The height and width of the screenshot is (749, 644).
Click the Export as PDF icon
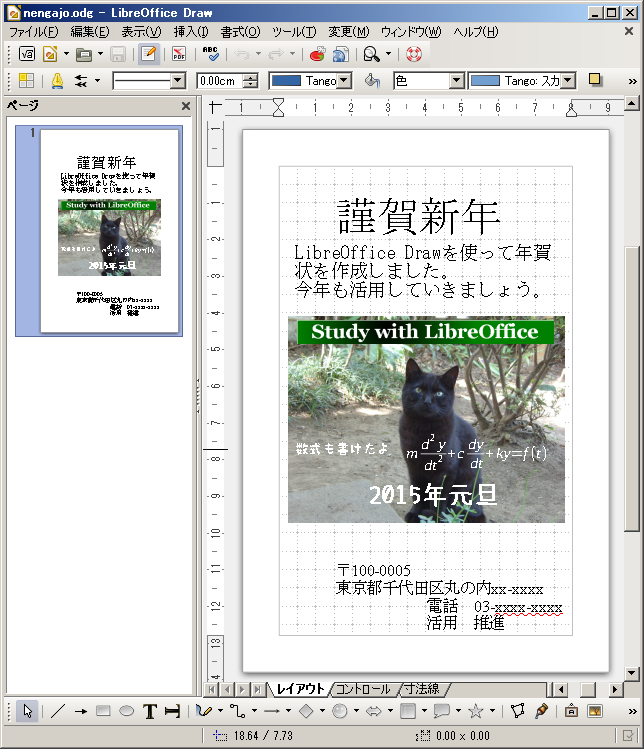point(179,54)
